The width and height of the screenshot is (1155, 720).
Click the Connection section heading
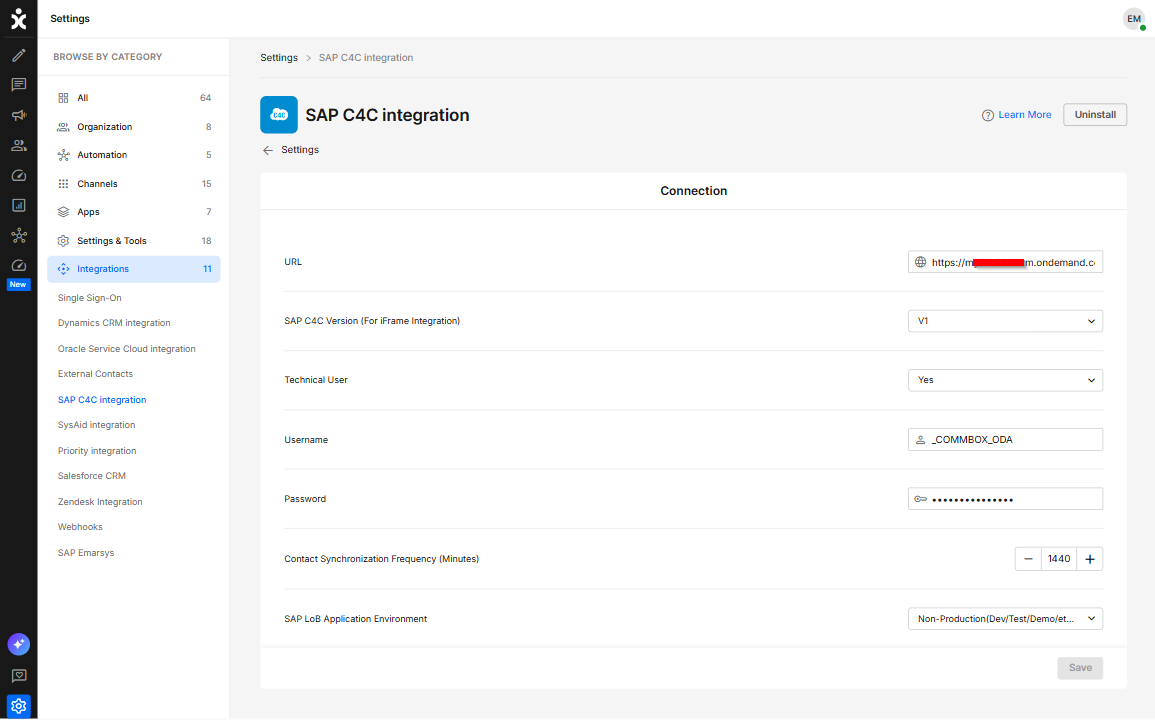(693, 191)
